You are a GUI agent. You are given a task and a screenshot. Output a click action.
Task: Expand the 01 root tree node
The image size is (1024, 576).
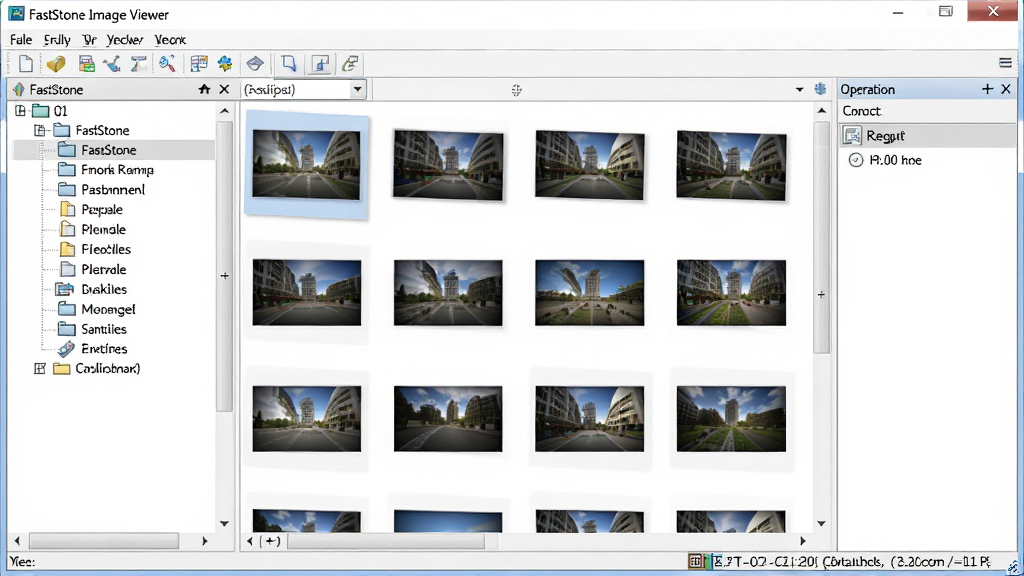(x=20, y=110)
